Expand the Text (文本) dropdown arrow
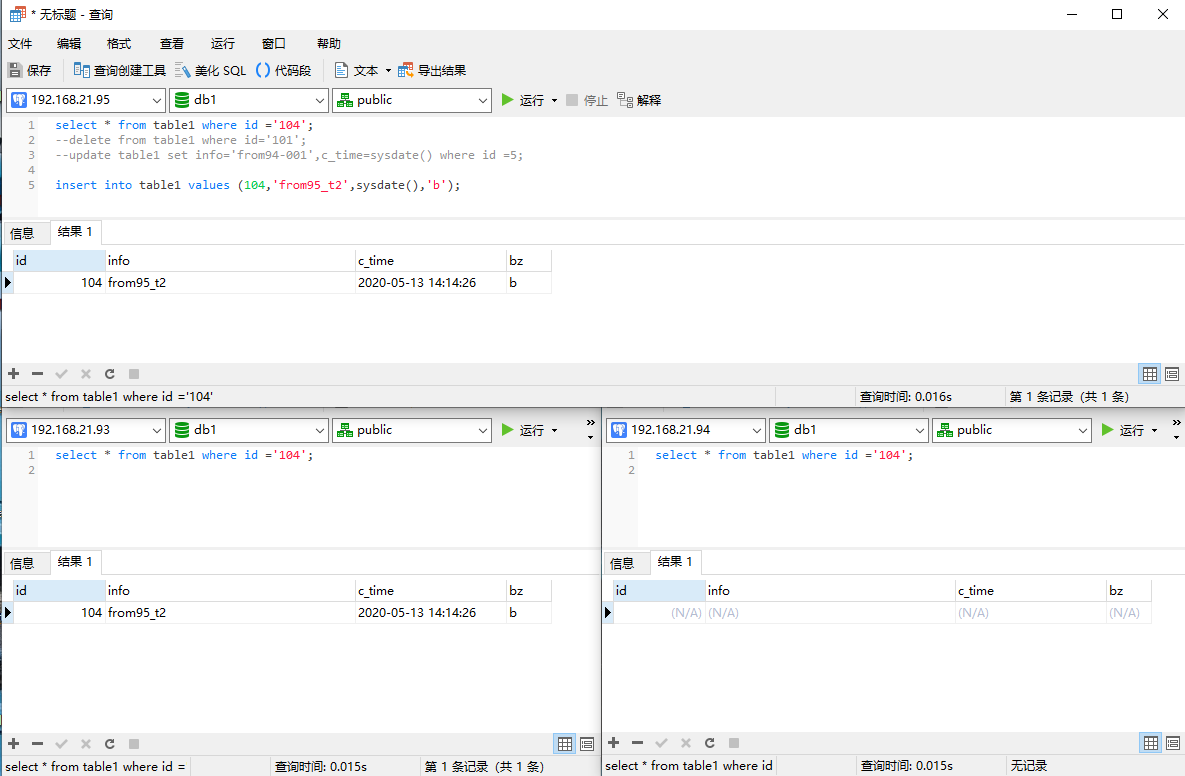Image resolution: width=1185 pixels, height=776 pixels. (388, 71)
